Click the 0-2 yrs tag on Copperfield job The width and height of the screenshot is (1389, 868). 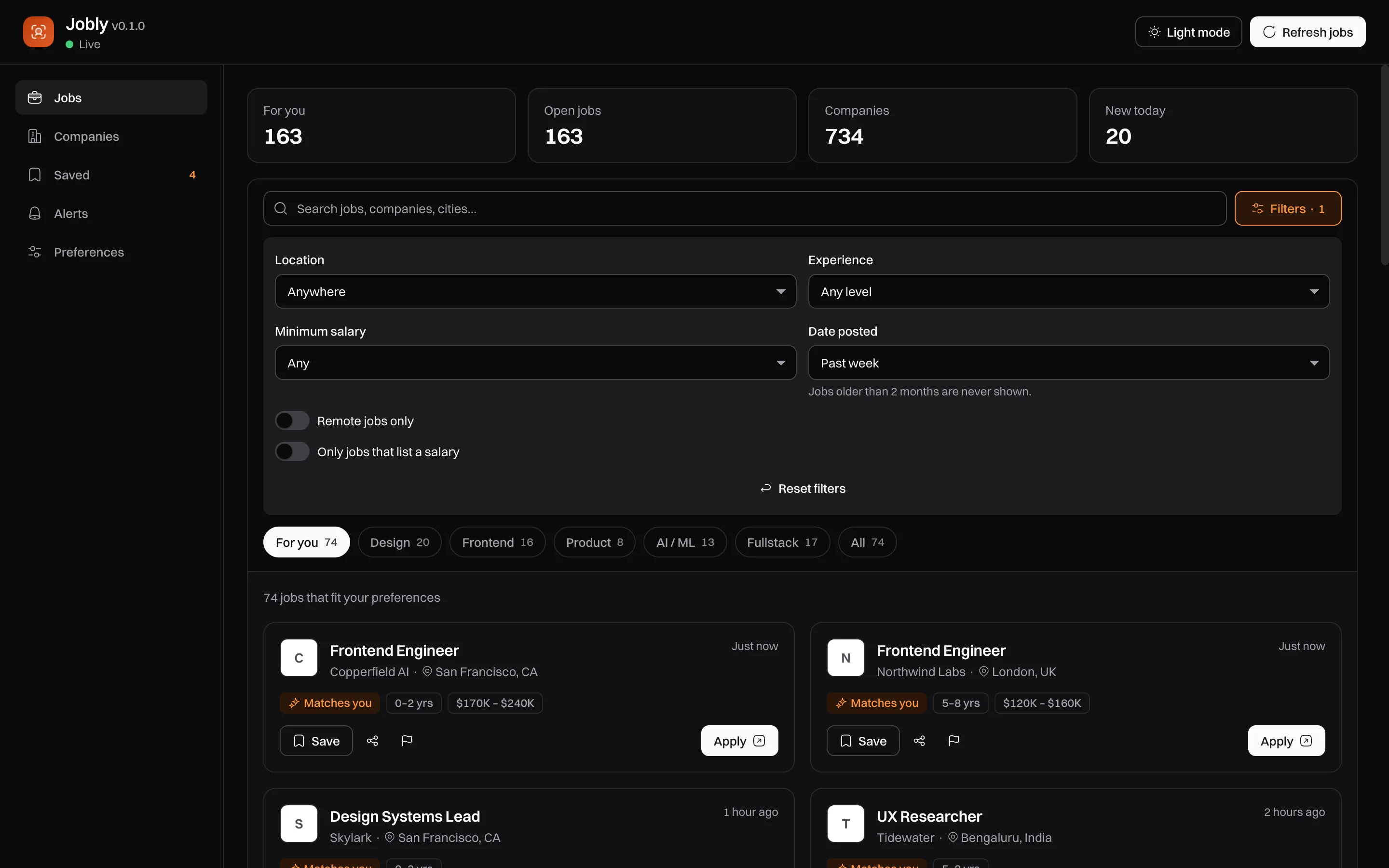[413, 703]
